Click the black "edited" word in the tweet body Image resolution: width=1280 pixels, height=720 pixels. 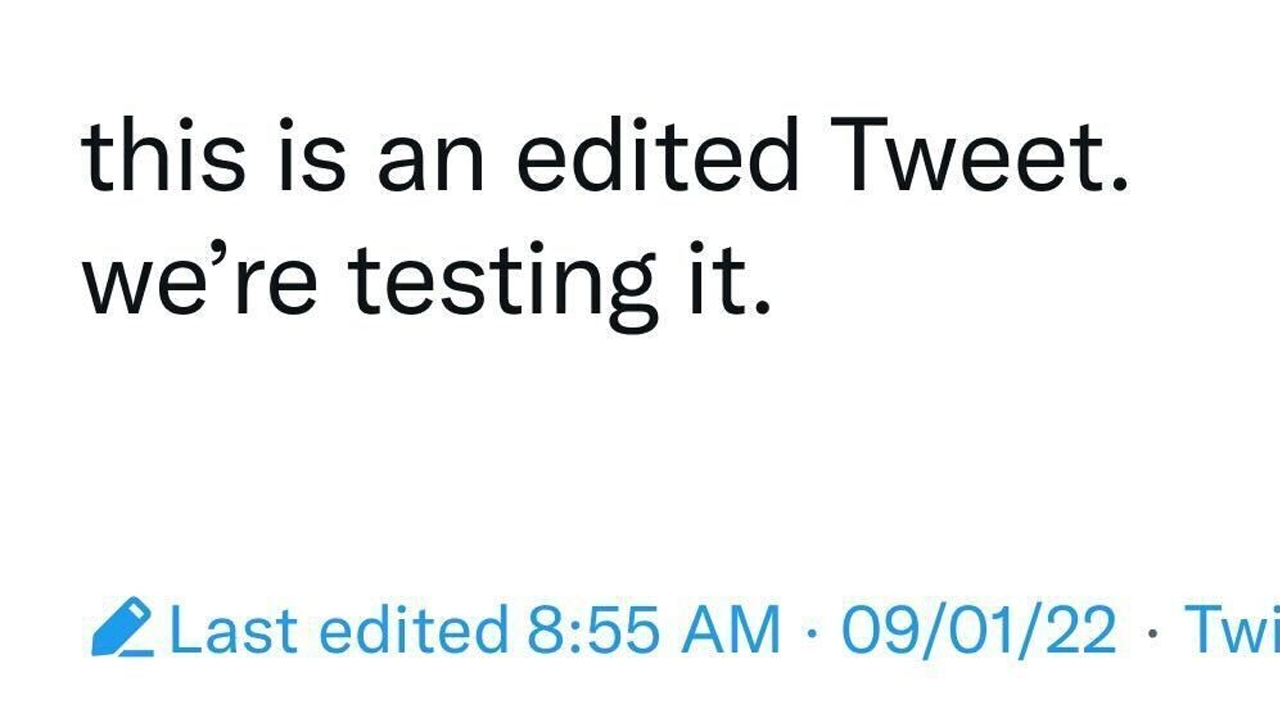(x=656, y=158)
